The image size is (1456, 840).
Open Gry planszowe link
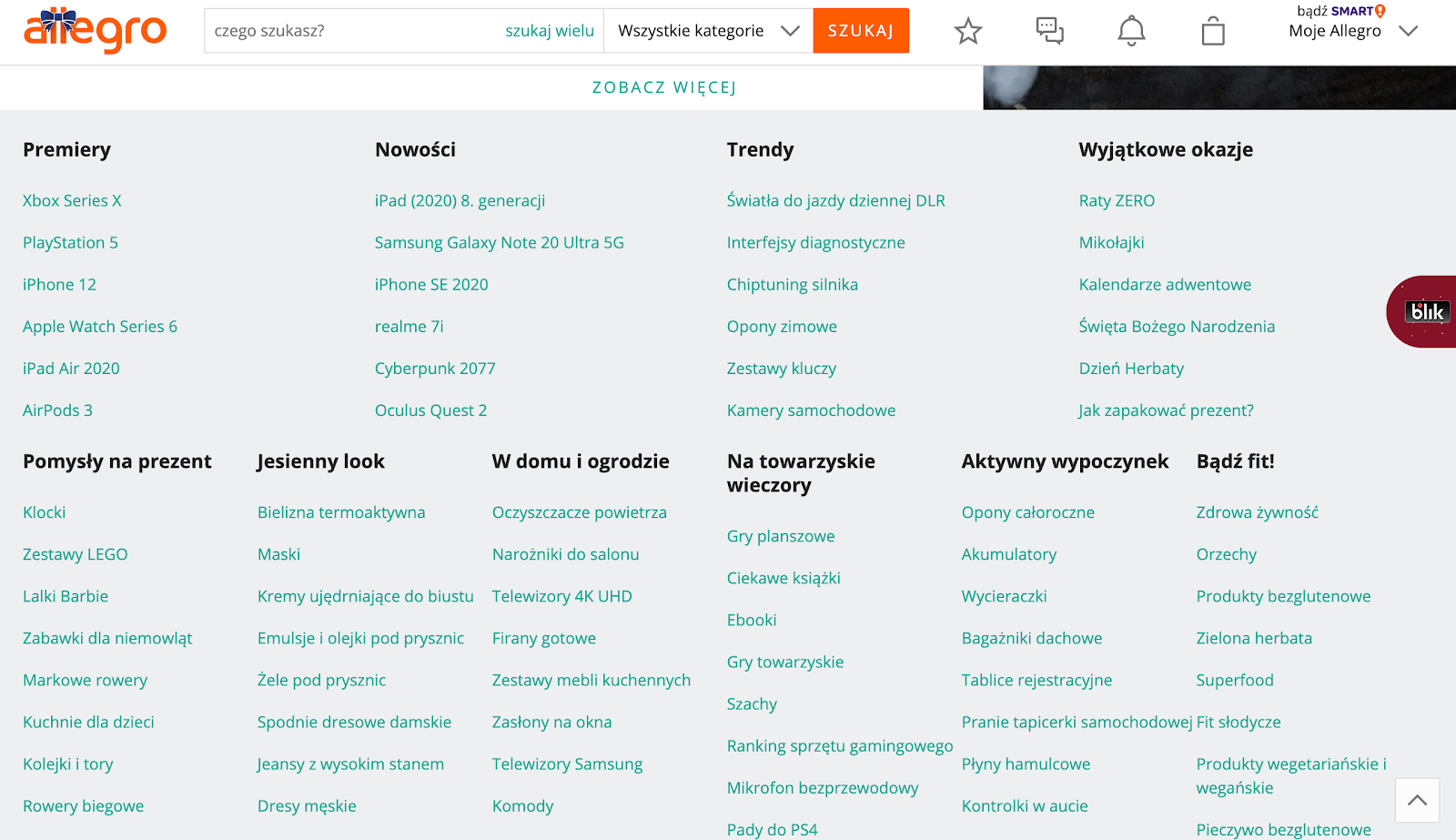(x=781, y=536)
